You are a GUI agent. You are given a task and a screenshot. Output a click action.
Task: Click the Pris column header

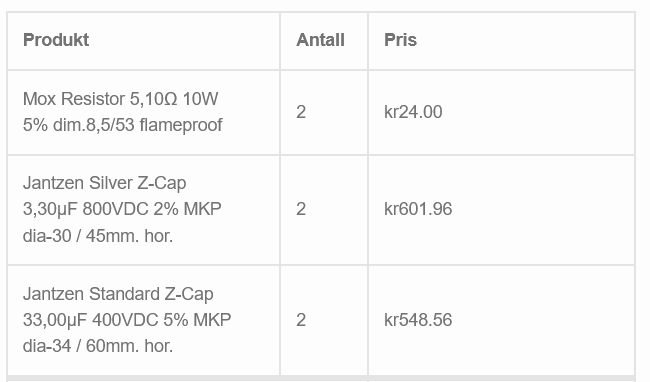click(400, 40)
